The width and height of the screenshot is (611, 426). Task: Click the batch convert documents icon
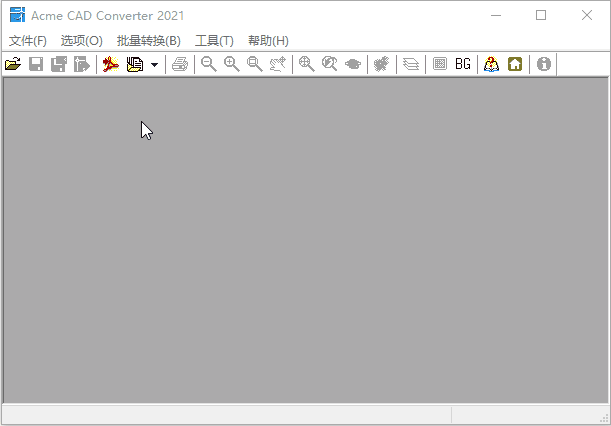[135, 64]
